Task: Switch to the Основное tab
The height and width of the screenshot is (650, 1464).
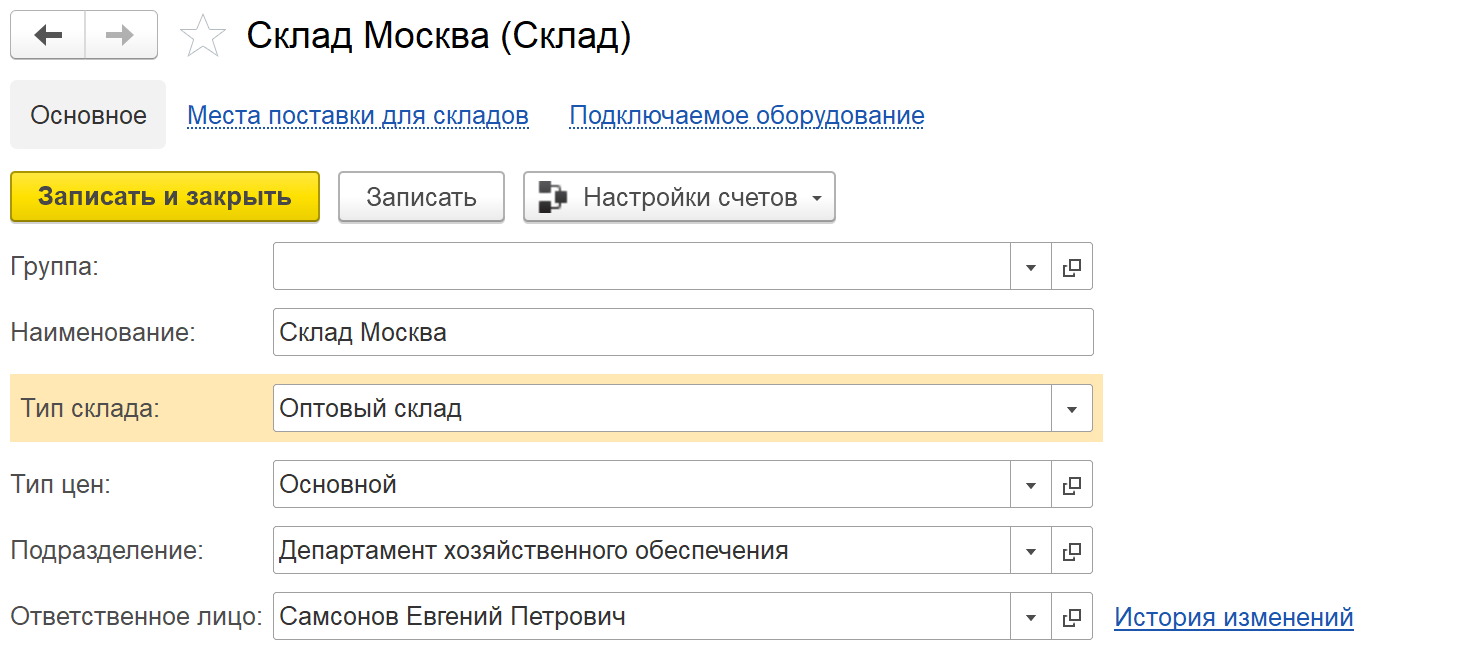Action: 88,116
